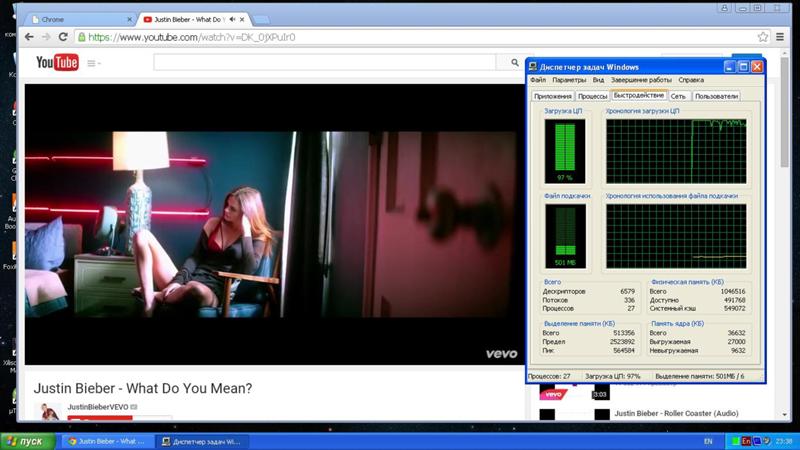Click the 501 MB page file gauge
The width and height of the screenshot is (800, 450).
coord(565,236)
